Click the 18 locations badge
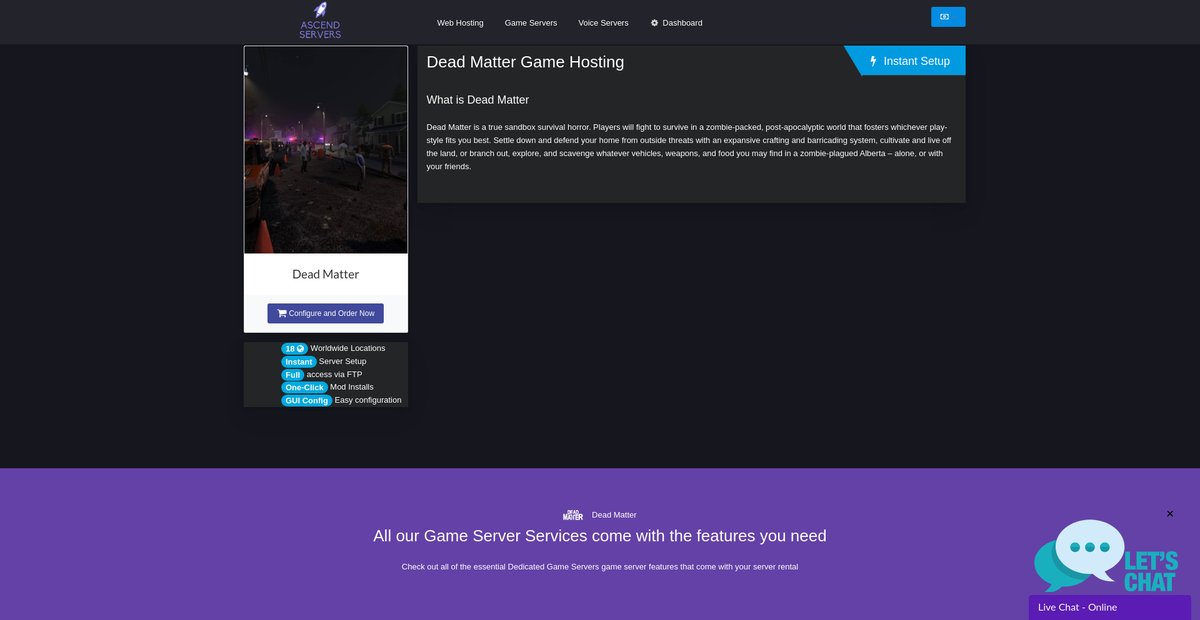The image size is (1200, 620). tap(294, 348)
